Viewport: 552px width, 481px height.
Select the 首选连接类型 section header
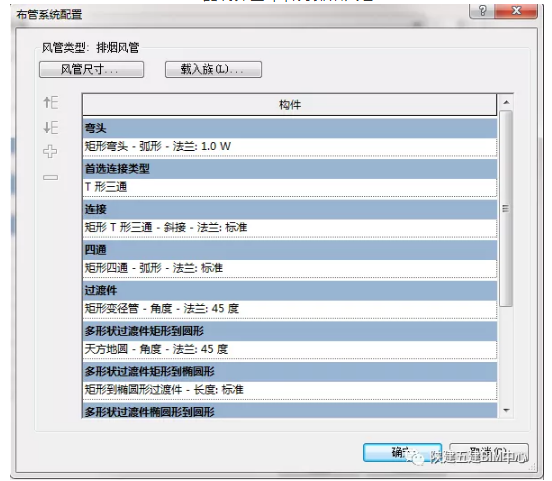tap(290, 169)
